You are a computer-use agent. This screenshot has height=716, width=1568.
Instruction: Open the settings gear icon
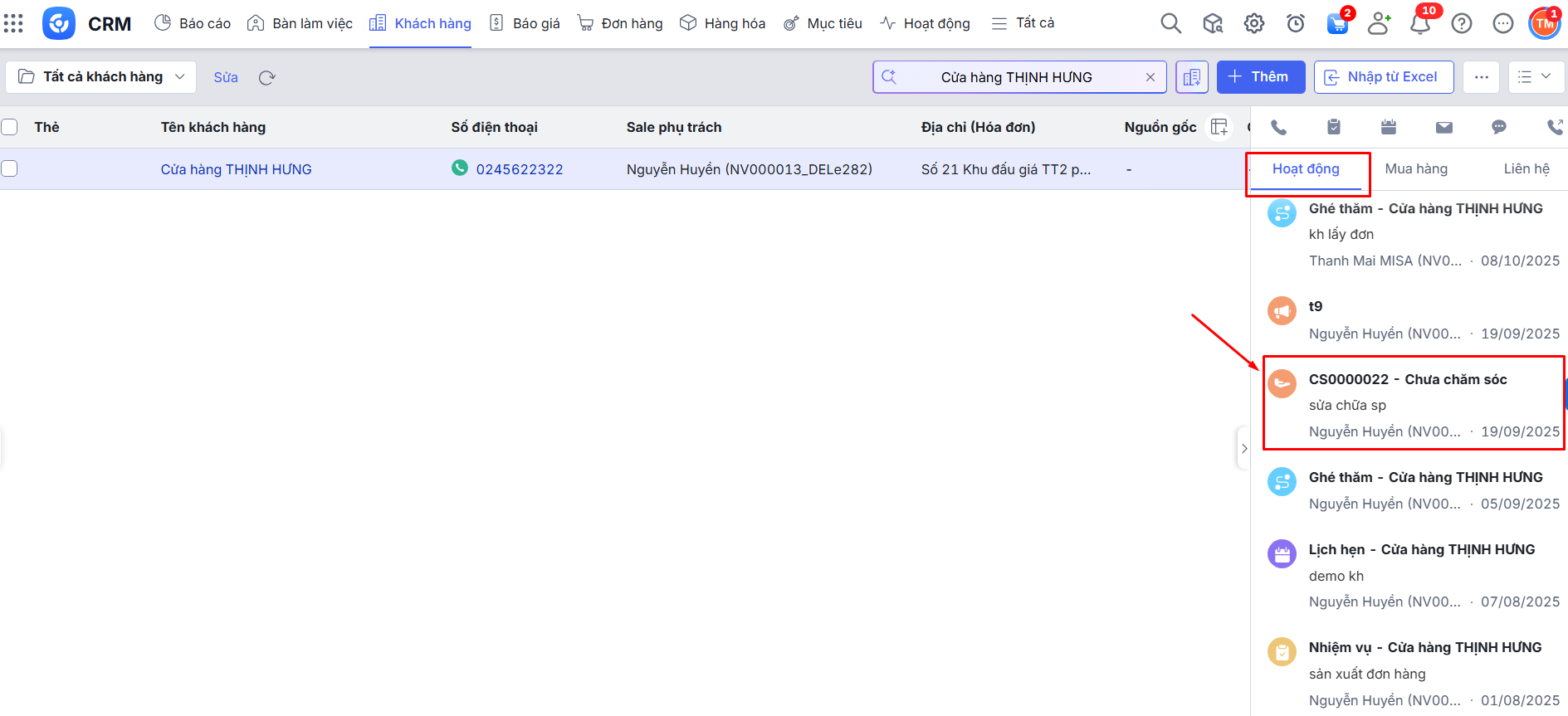pos(1254,24)
